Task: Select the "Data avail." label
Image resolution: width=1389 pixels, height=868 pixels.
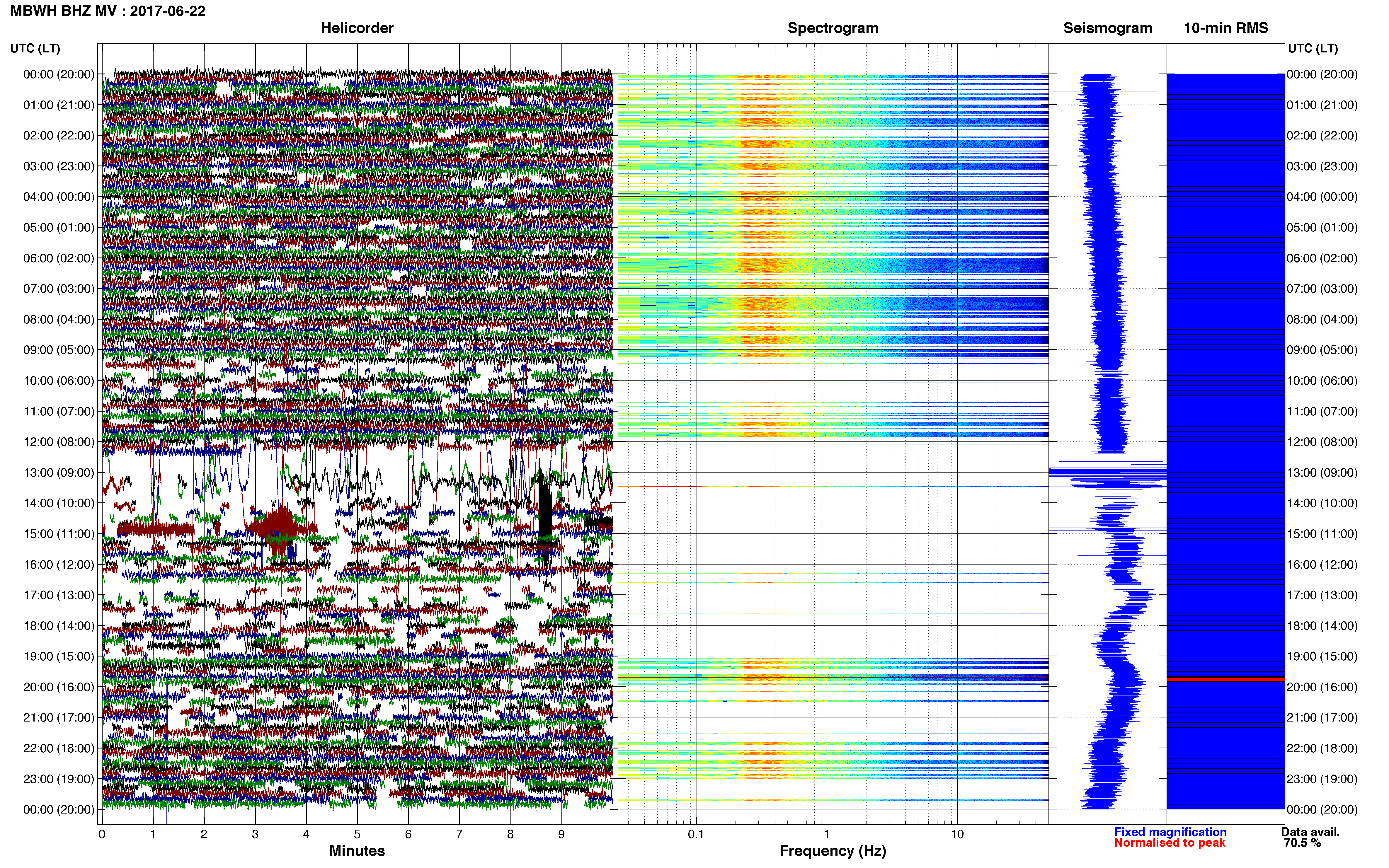Action: pos(1310,832)
